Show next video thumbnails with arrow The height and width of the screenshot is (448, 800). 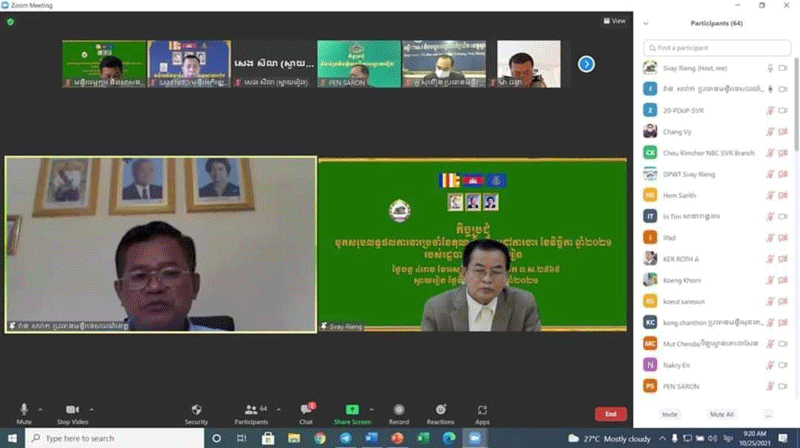click(587, 64)
